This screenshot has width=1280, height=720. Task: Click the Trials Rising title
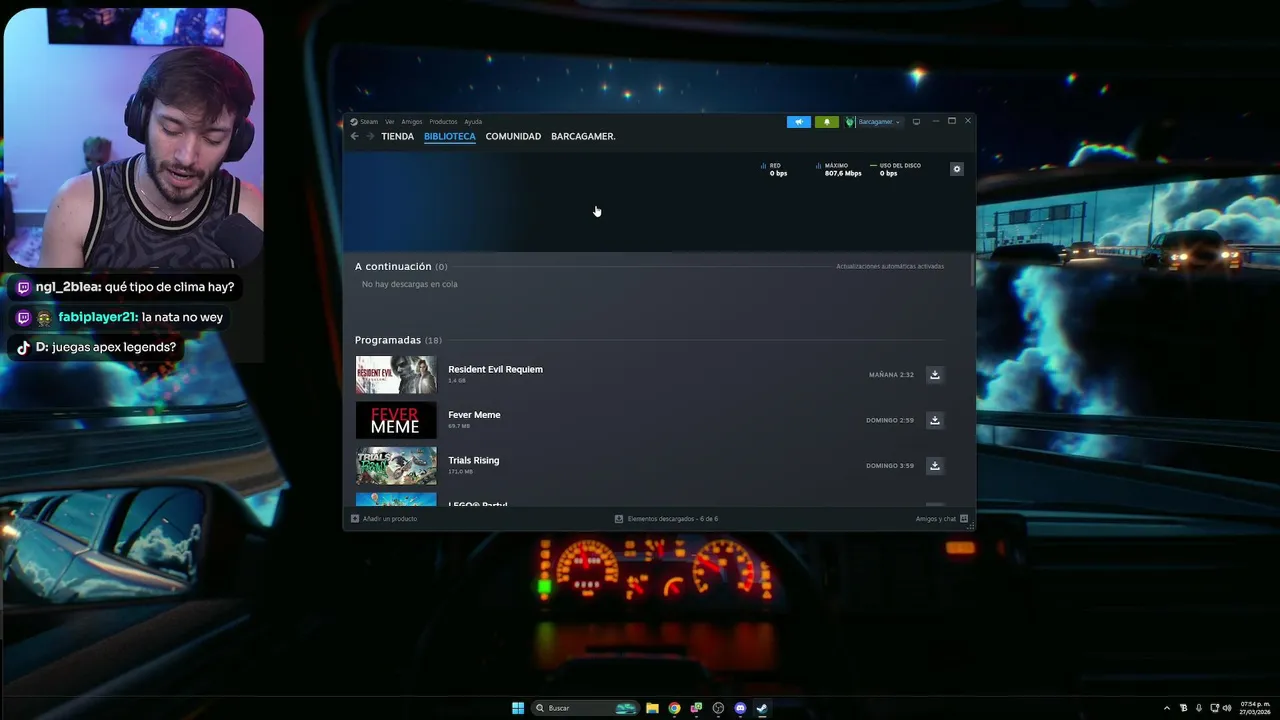473,460
